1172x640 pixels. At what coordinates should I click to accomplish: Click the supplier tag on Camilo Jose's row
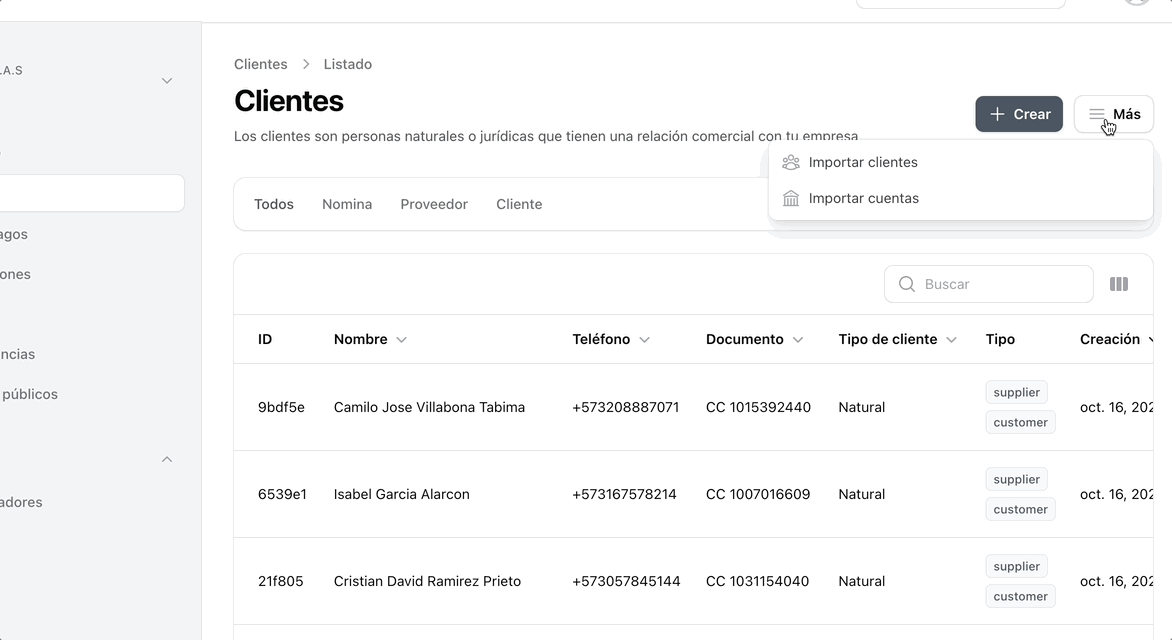pyautogui.click(x=1016, y=392)
